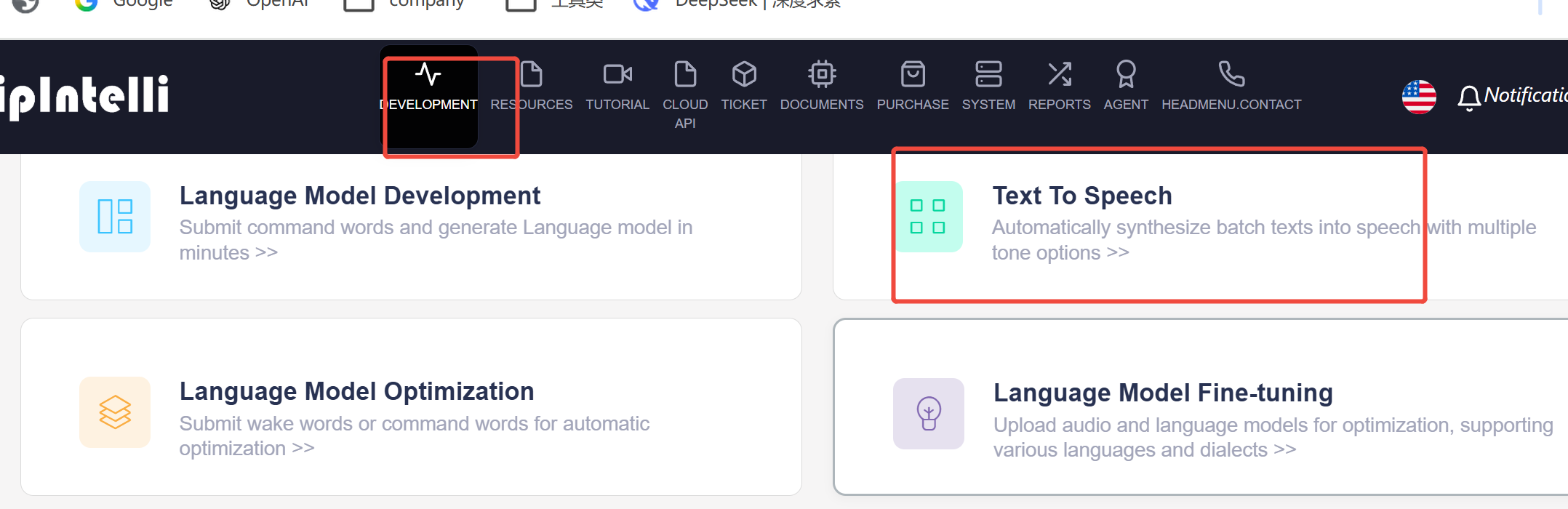Open the System server icon
The image size is (1568, 509).
[x=988, y=74]
